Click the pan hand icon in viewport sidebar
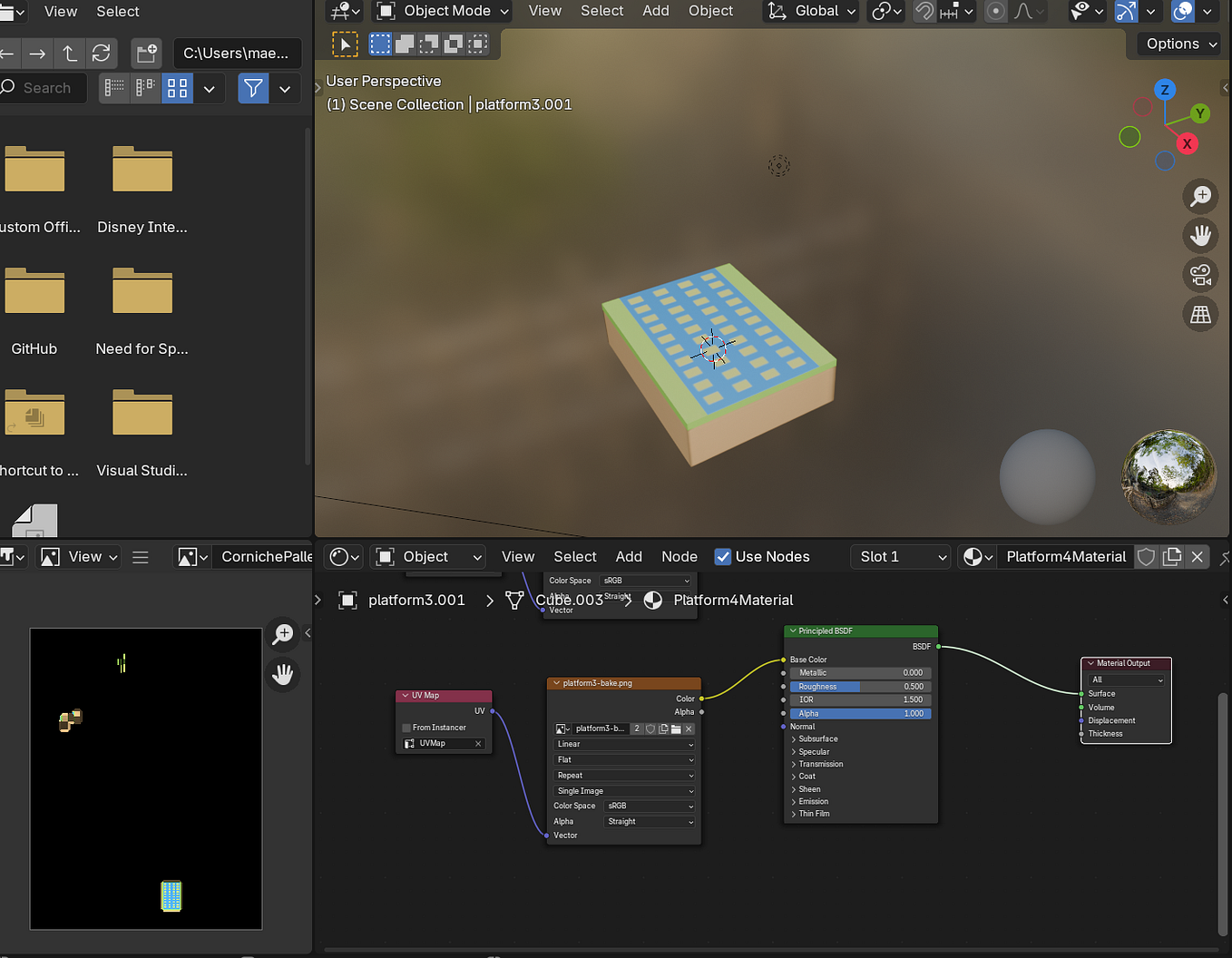Screen dimensions: 1232x958 tap(1200, 236)
